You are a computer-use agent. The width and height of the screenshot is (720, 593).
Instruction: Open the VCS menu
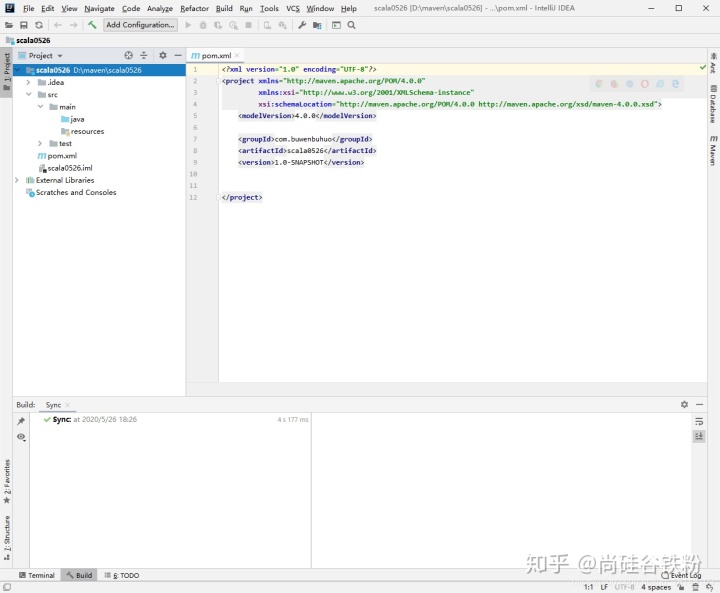292,8
